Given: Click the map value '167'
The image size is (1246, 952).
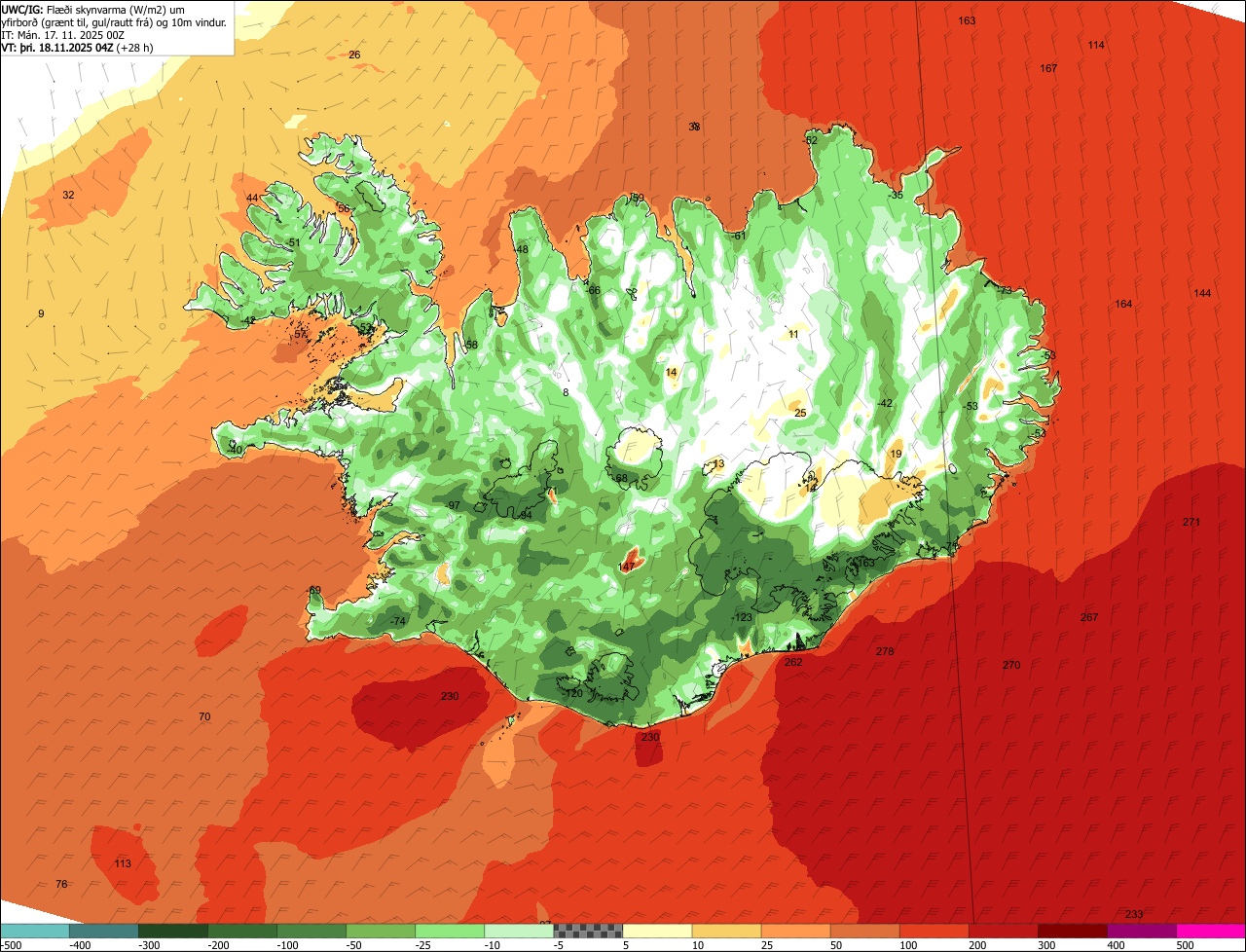Looking at the screenshot, I should (x=1048, y=69).
